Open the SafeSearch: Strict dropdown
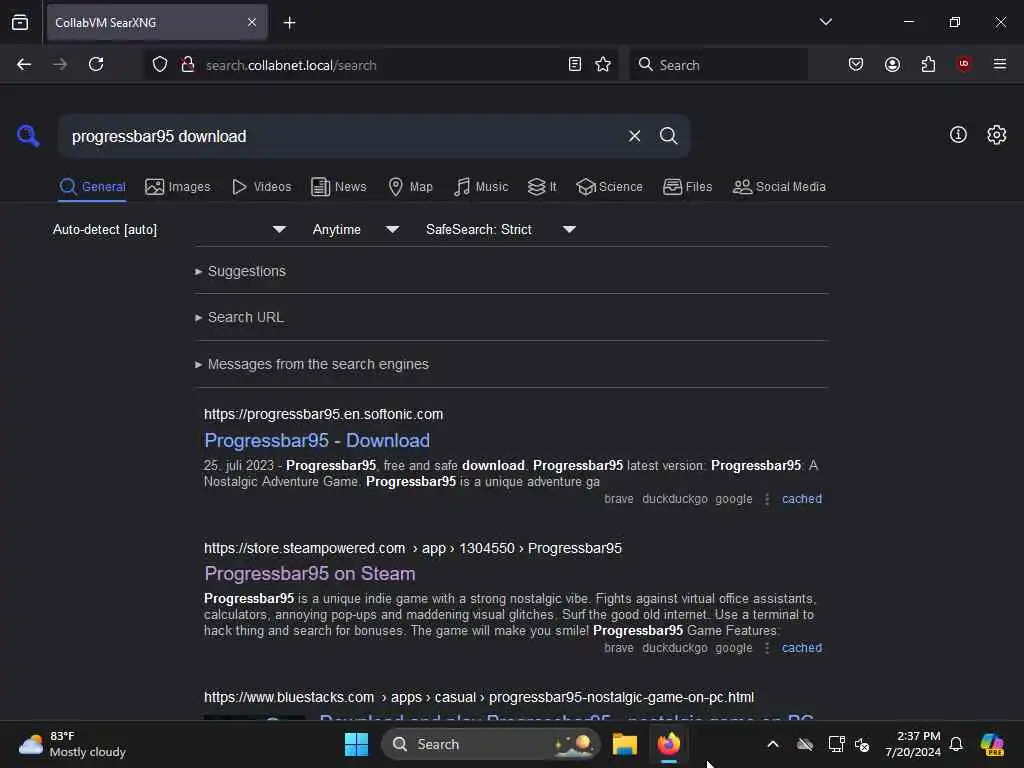This screenshot has width=1024, height=768. pyautogui.click(x=501, y=229)
